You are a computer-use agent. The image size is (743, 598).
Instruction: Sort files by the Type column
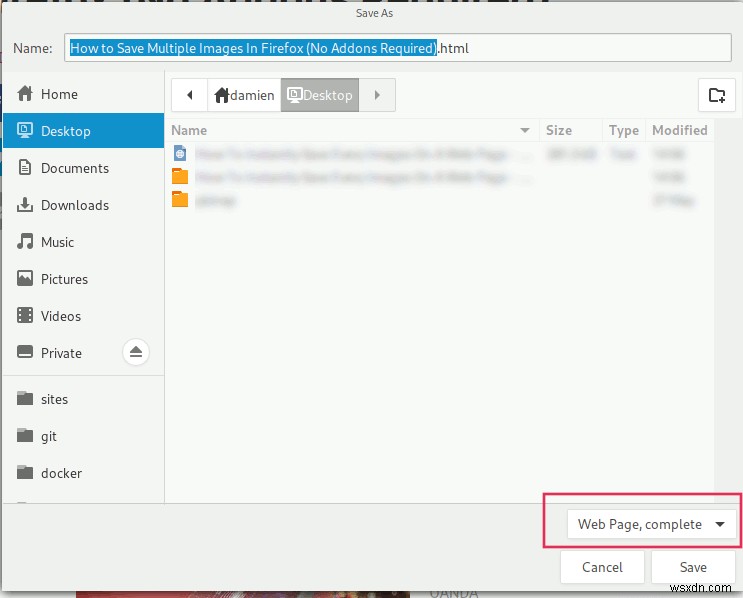point(624,130)
